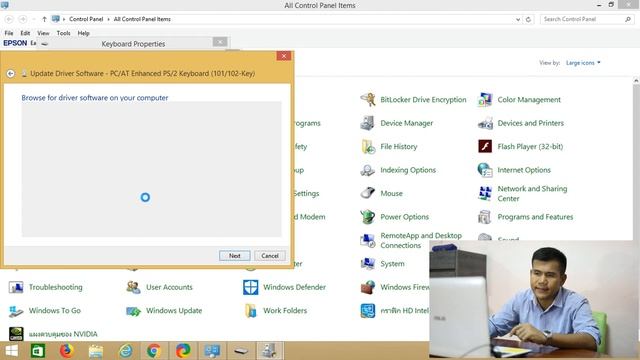This screenshot has width=640, height=360.
Task: Launch Firefox from the taskbar
Action: tap(67, 351)
